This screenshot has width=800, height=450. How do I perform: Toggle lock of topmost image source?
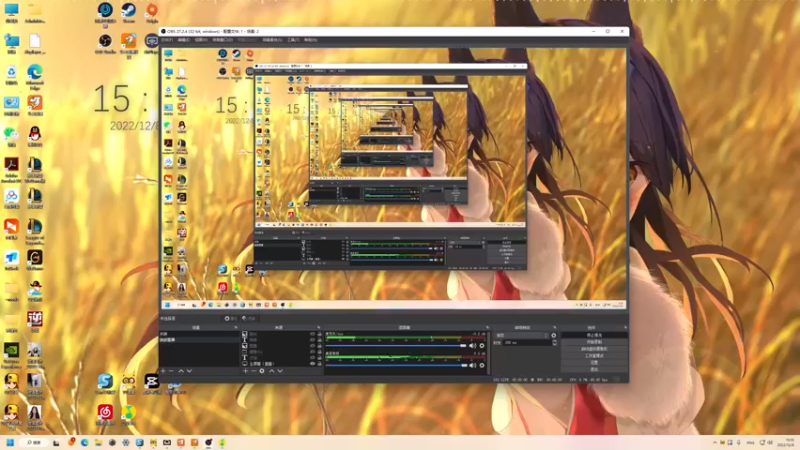[320, 334]
